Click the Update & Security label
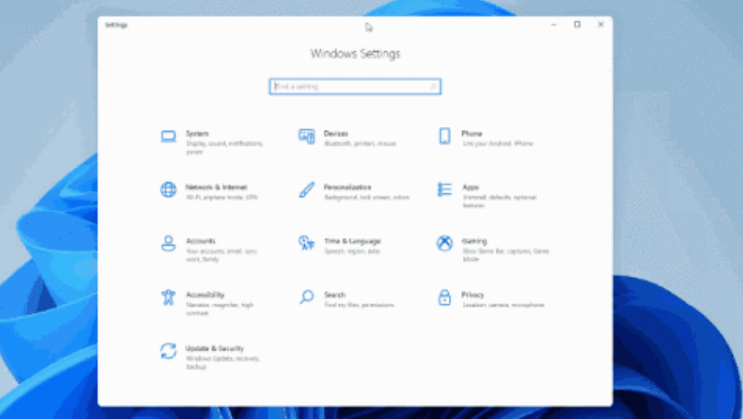 click(215, 348)
